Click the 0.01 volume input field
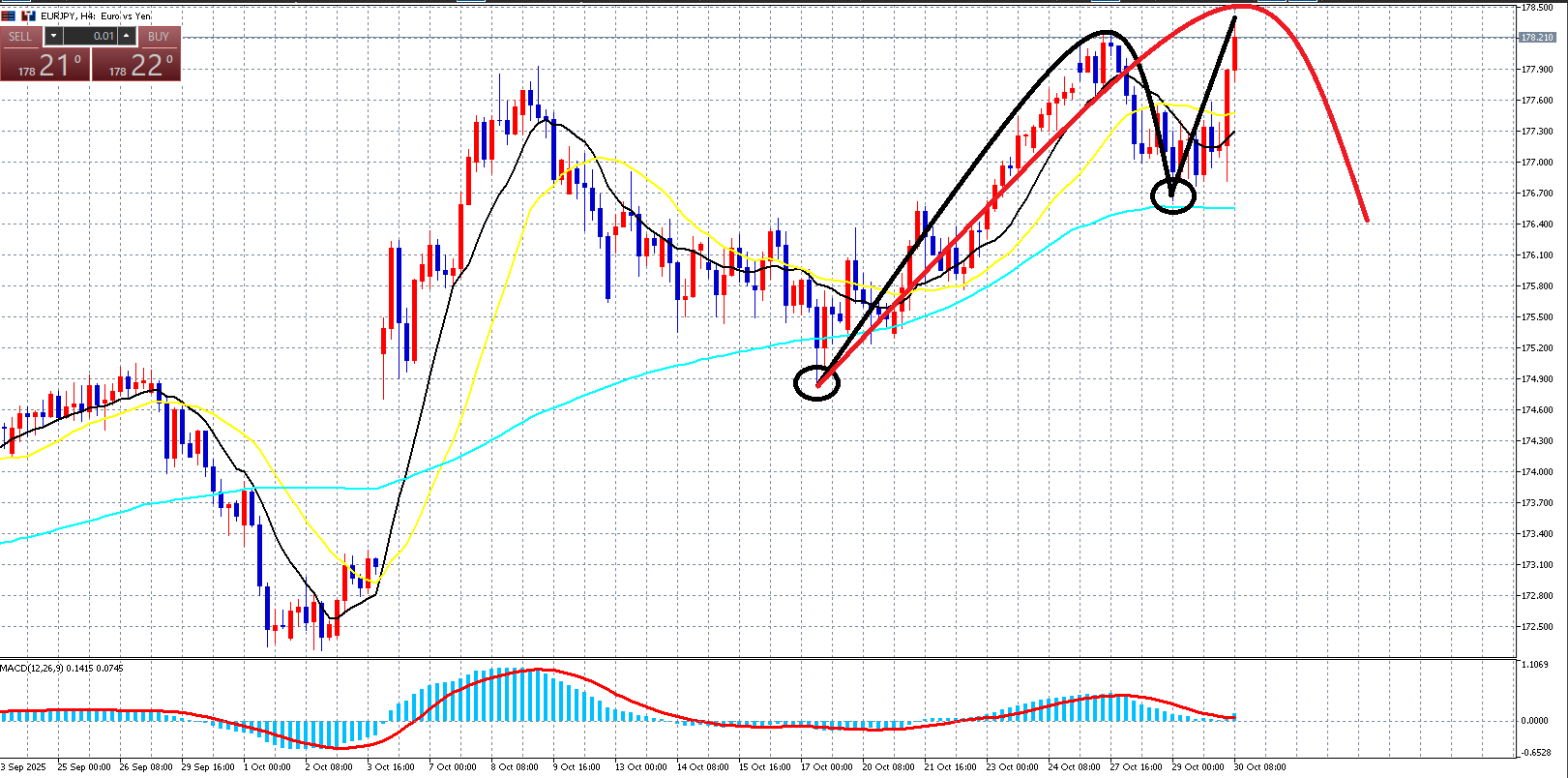 (x=92, y=37)
